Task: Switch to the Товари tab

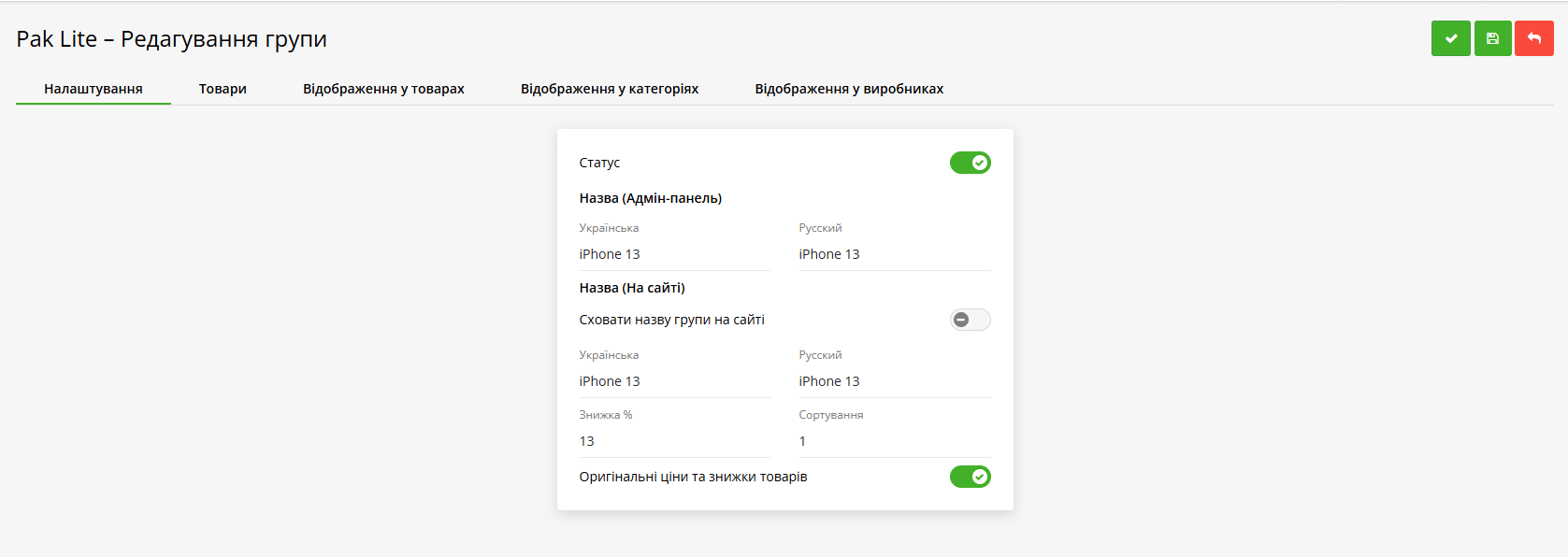Action: 222,88
